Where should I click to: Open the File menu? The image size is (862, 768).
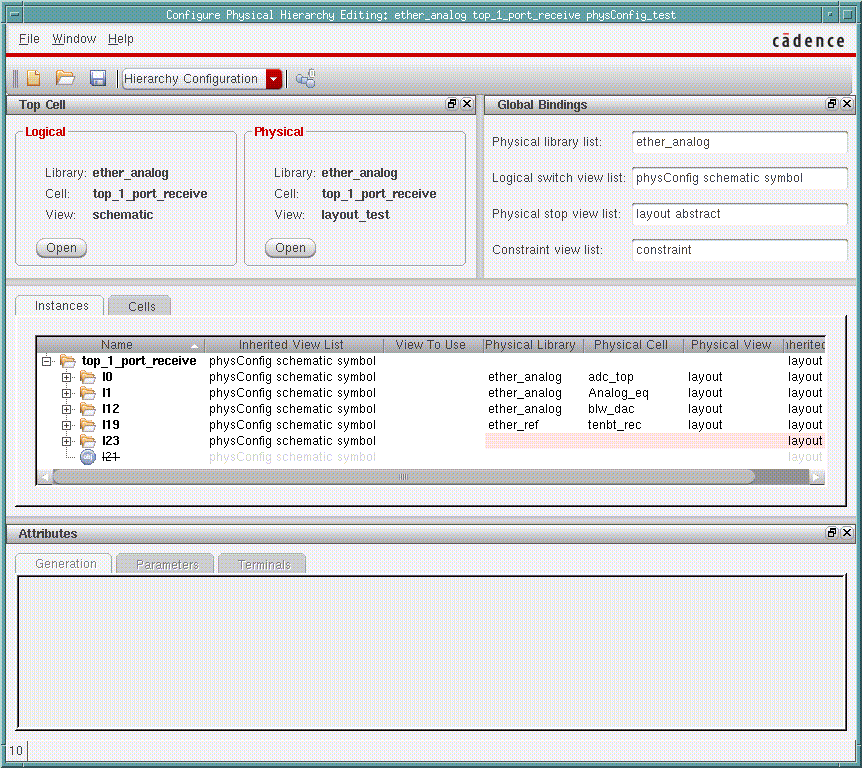pos(29,39)
